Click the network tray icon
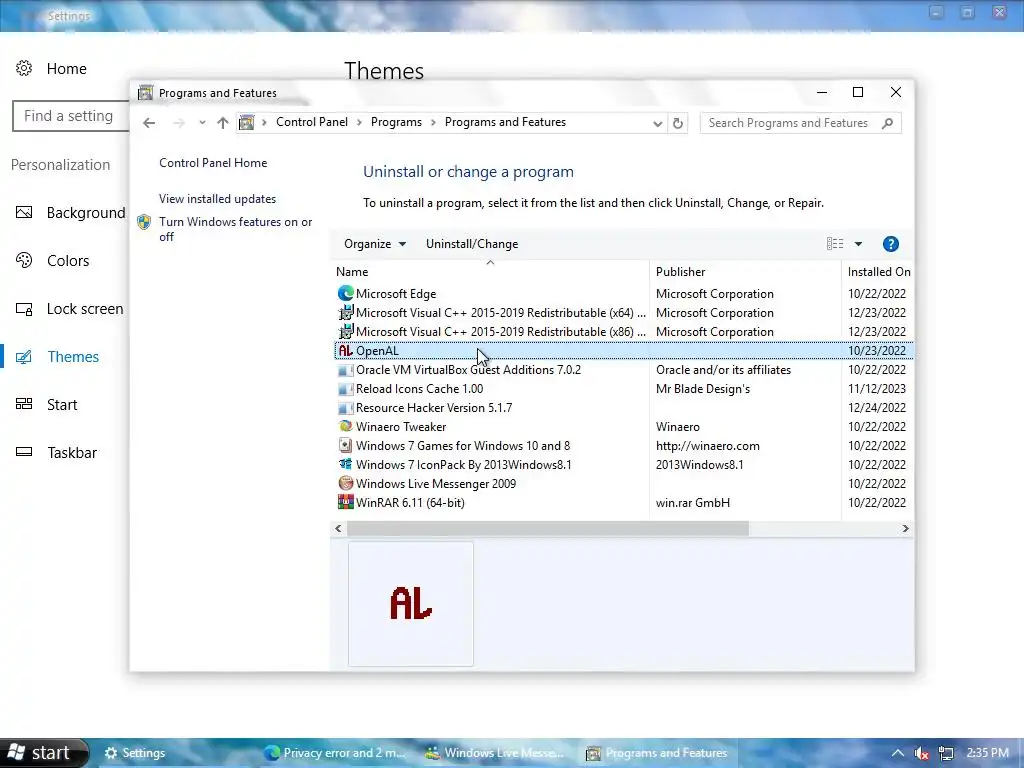Screen dimensions: 1024x768 [x=946, y=753]
